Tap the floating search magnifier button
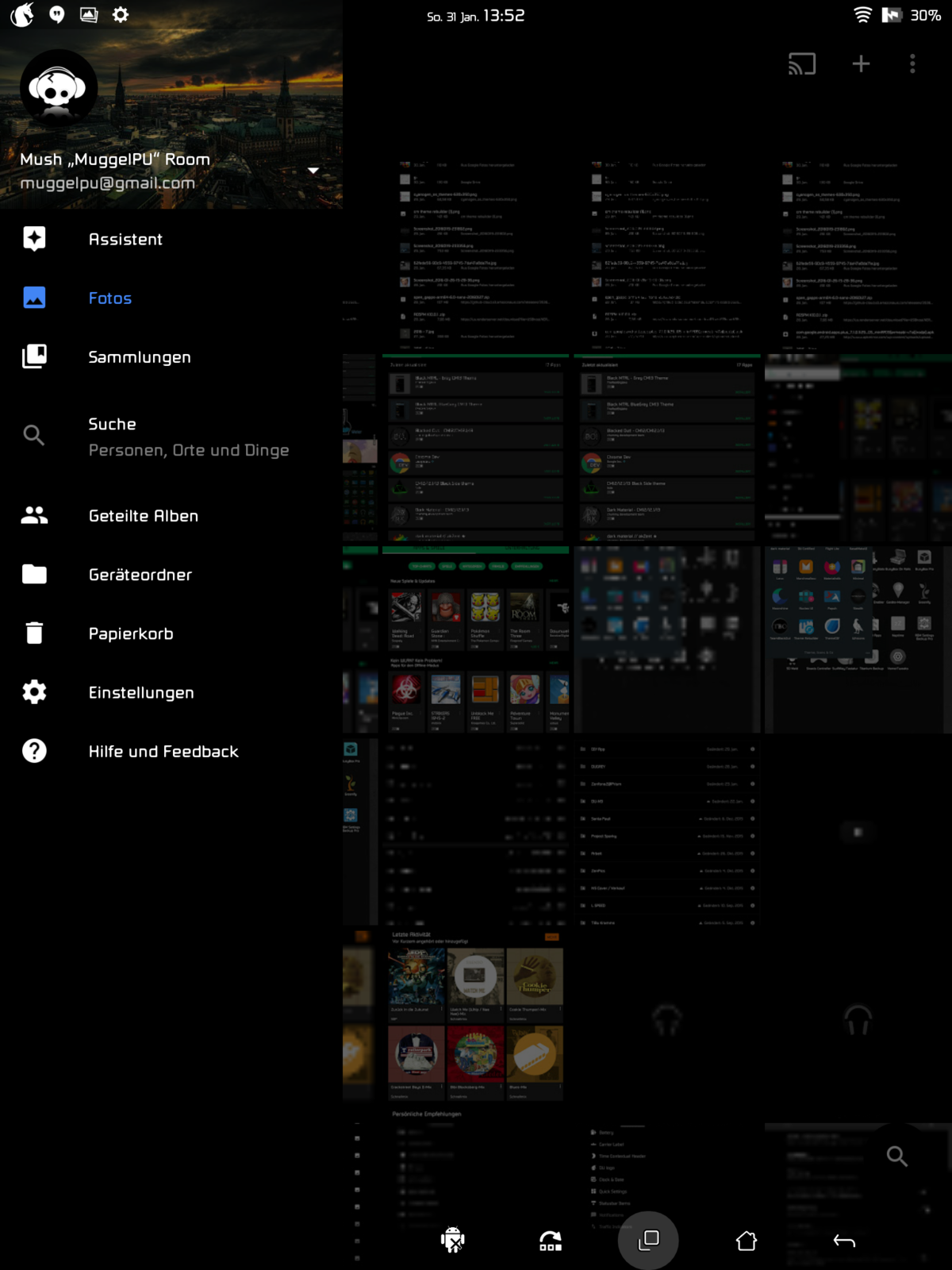This screenshot has width=952, height=1270. [x=896, y=1156]
